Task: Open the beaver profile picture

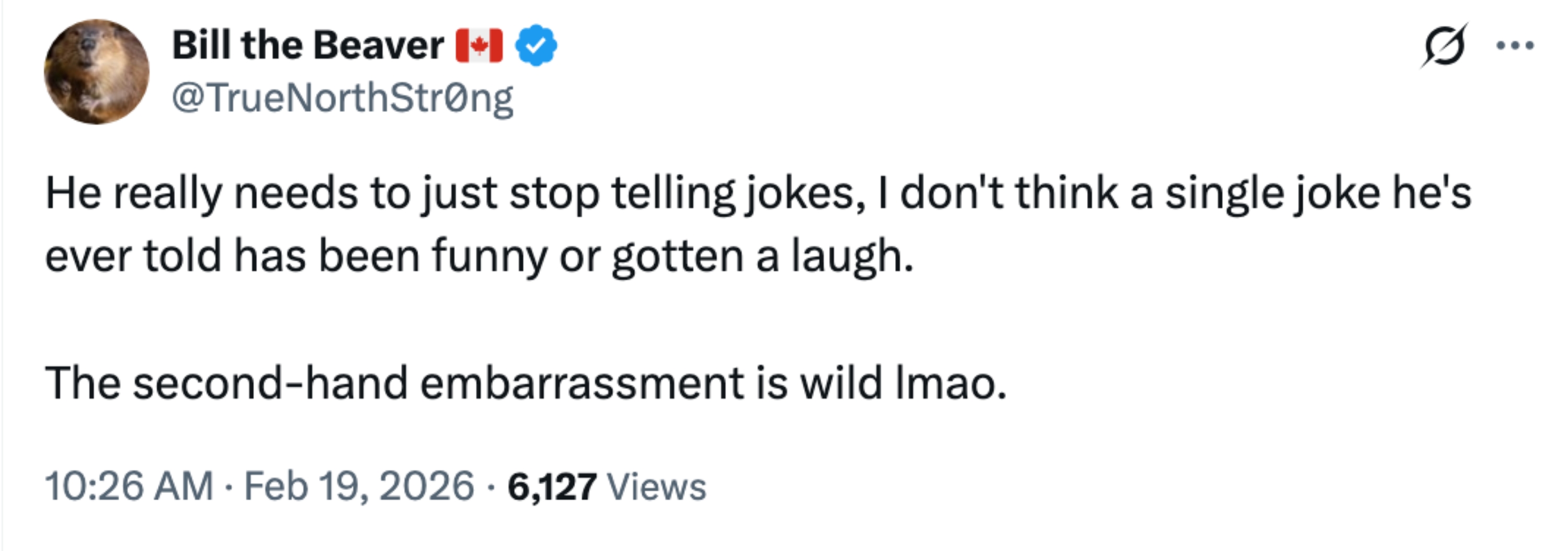Action: click(96, 72)
